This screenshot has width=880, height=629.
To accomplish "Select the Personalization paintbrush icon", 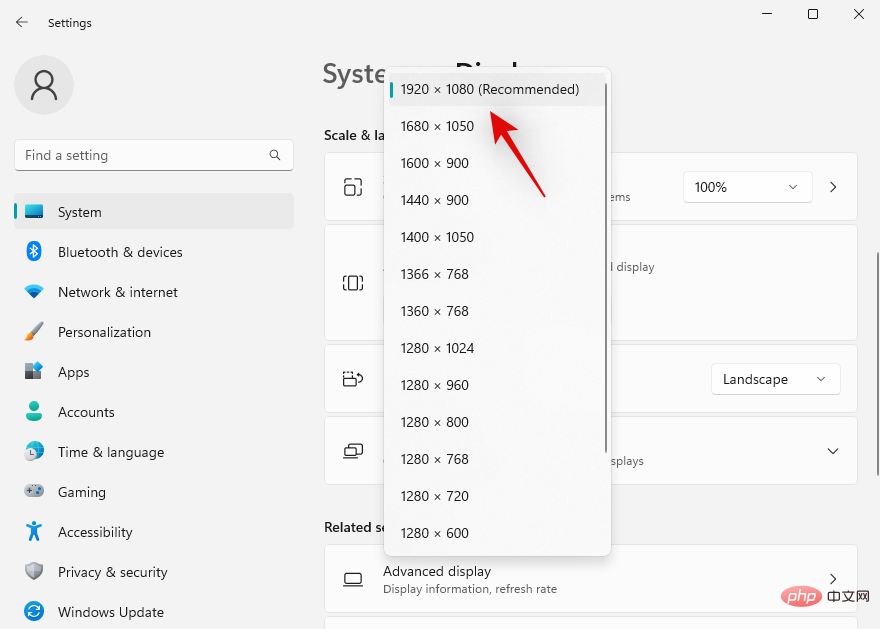I will 34,332.
